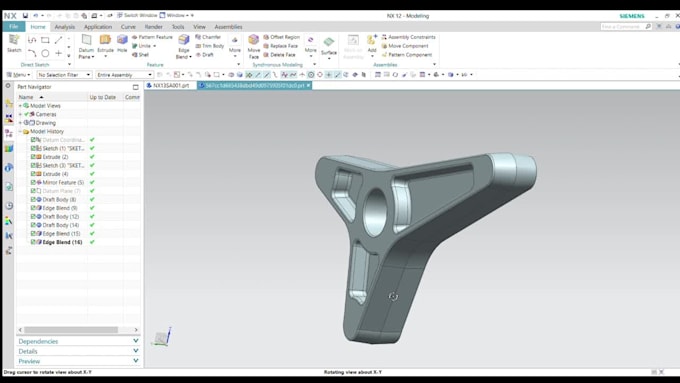The width and height of the screenshot is (680, 383).
Task: Select Sketch (3) in model history
Action: coord(63,165)
